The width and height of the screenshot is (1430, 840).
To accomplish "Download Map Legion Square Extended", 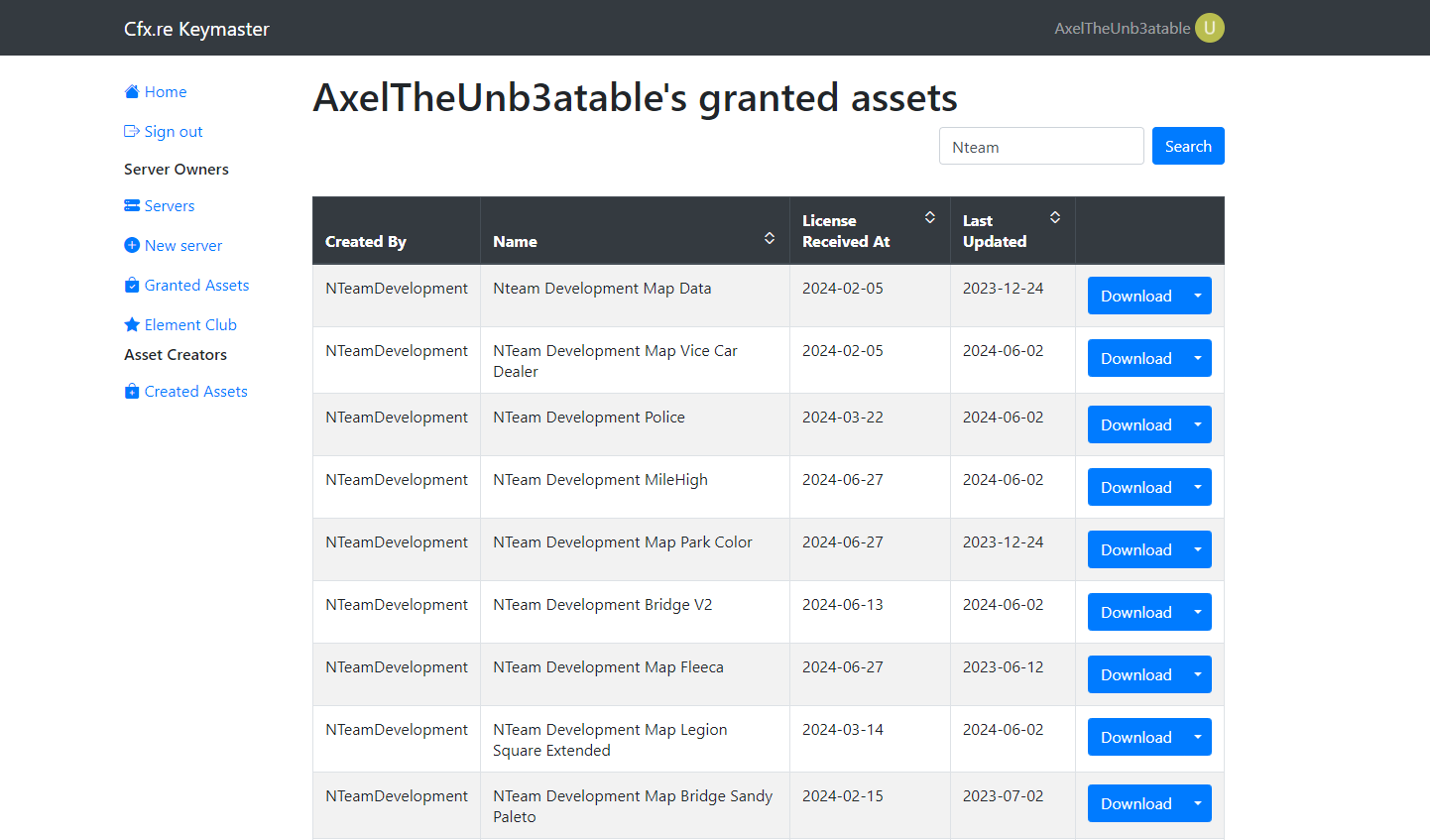I will coord(1136,737).
